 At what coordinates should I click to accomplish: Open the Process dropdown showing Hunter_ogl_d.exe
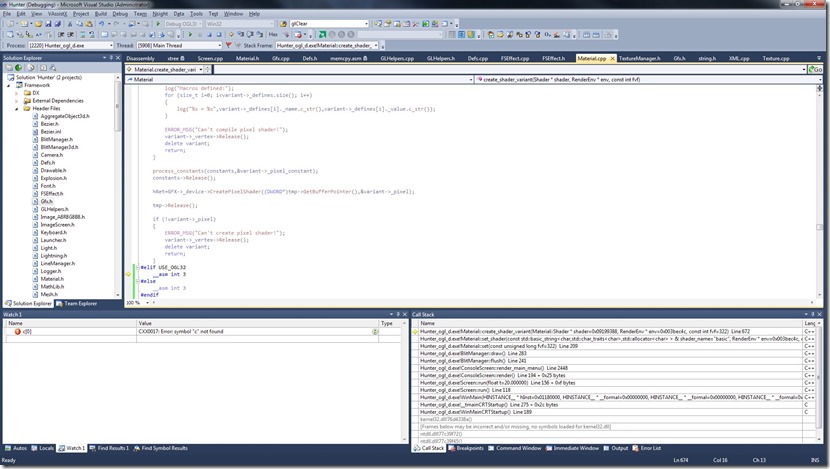point(111,46)
